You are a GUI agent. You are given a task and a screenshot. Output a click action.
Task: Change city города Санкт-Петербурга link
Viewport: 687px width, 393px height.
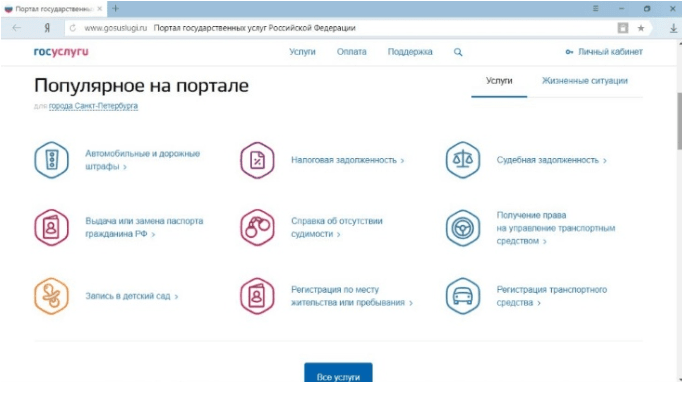[x=93, y=106]
